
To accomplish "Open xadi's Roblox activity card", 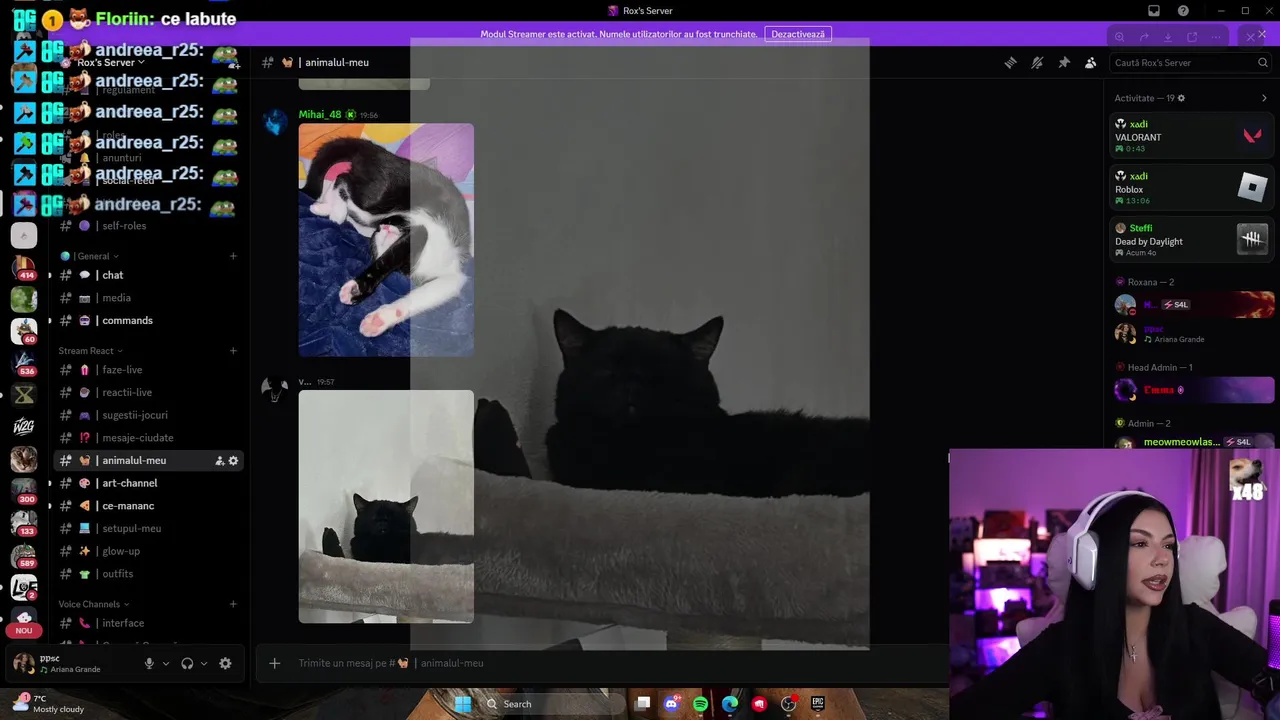I will coord(1192,188).
